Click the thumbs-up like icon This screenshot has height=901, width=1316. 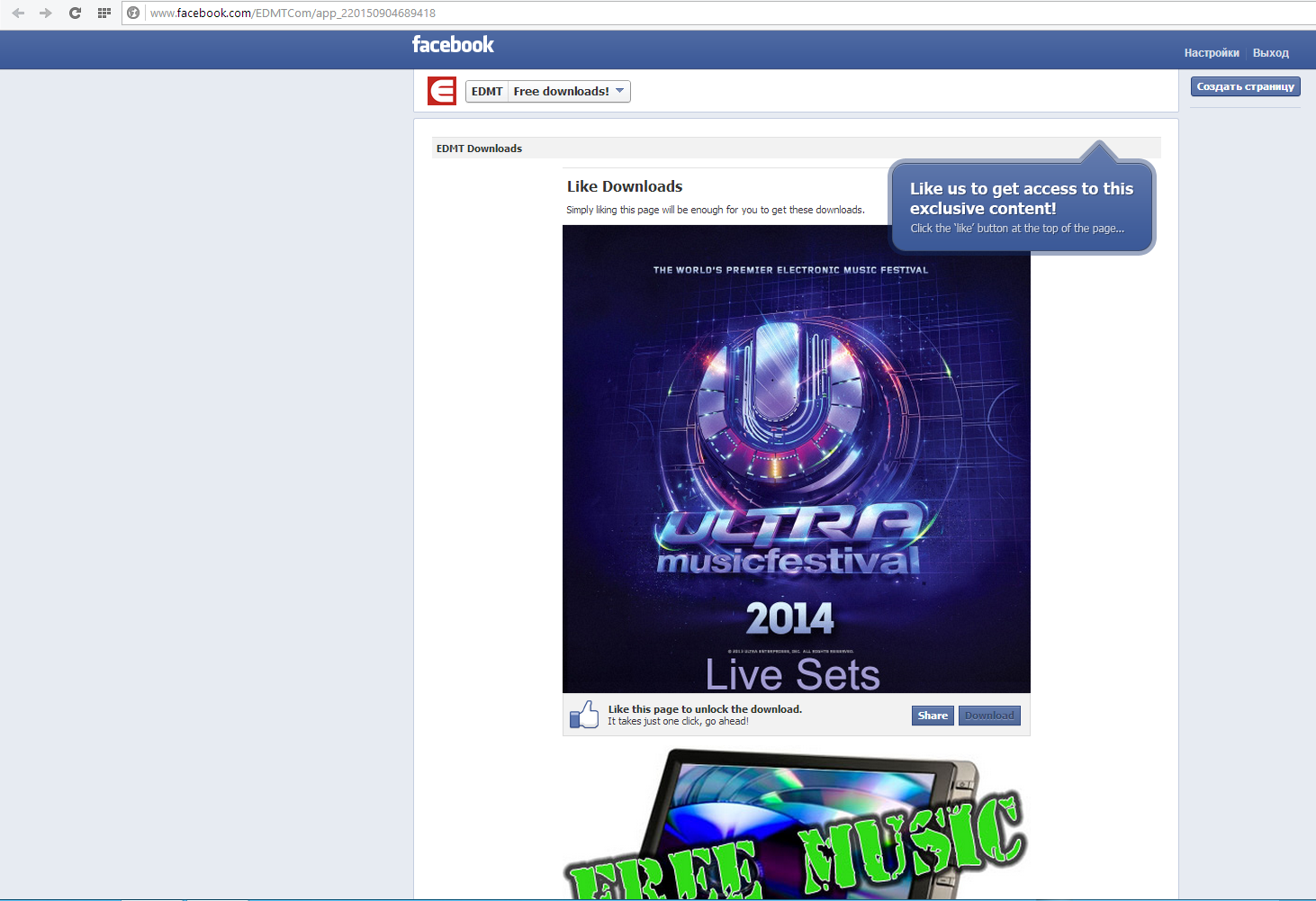coord(584,715)
